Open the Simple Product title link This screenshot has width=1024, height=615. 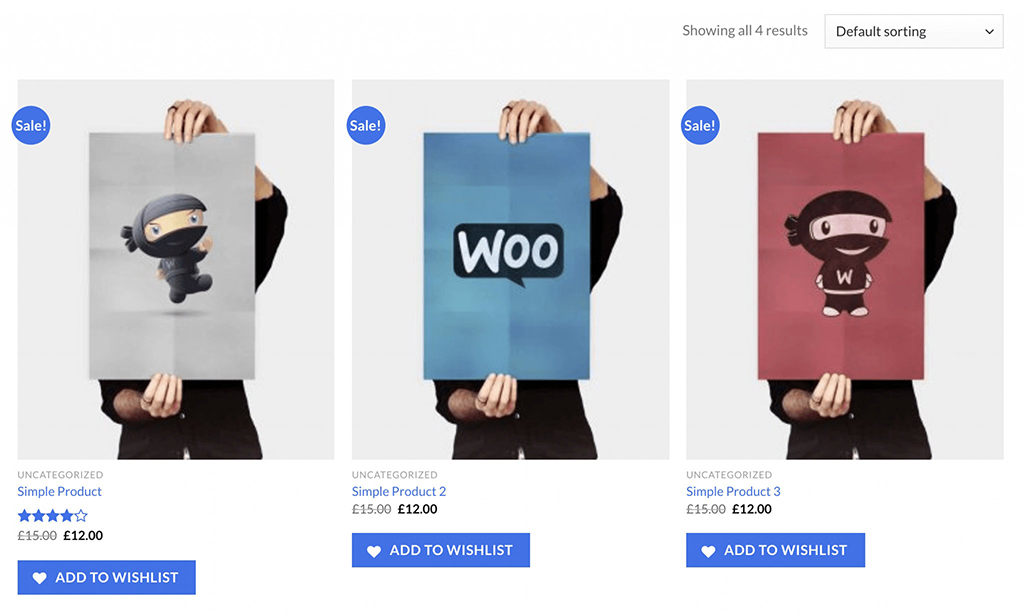pos(59,492)
